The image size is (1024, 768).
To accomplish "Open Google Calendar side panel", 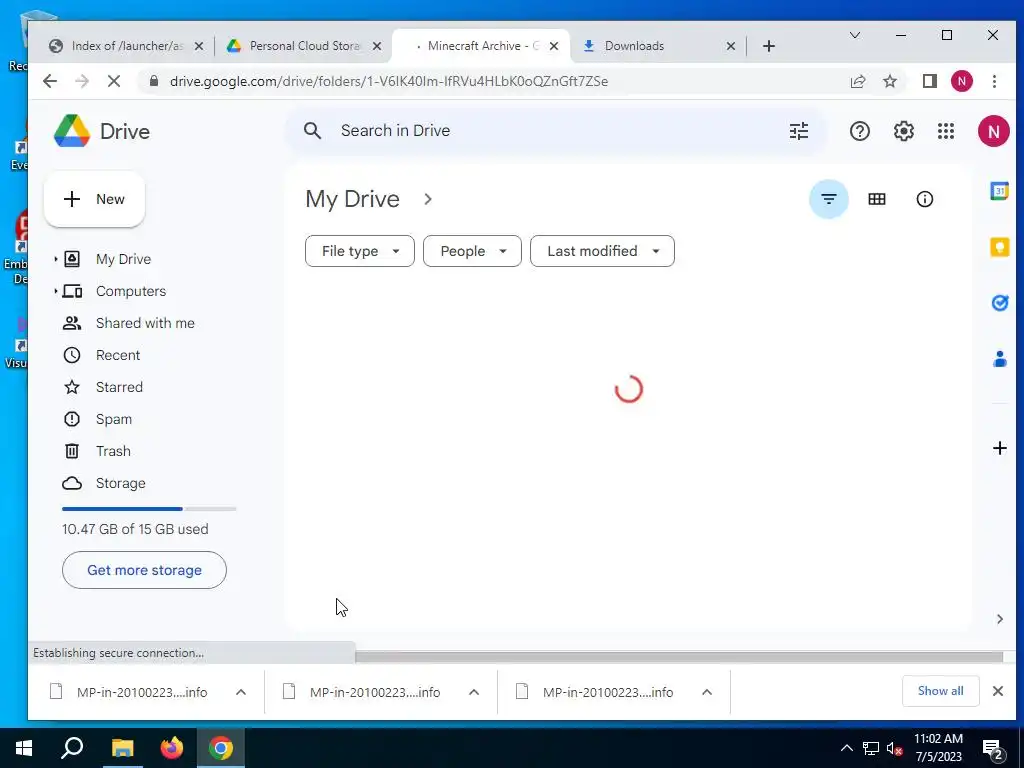I will [999, 191].
